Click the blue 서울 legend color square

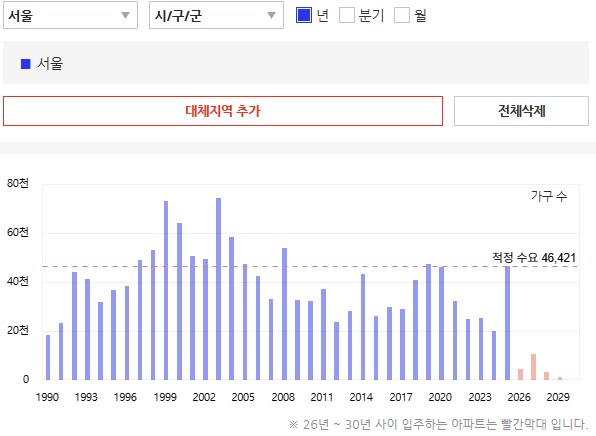(25, 64)
